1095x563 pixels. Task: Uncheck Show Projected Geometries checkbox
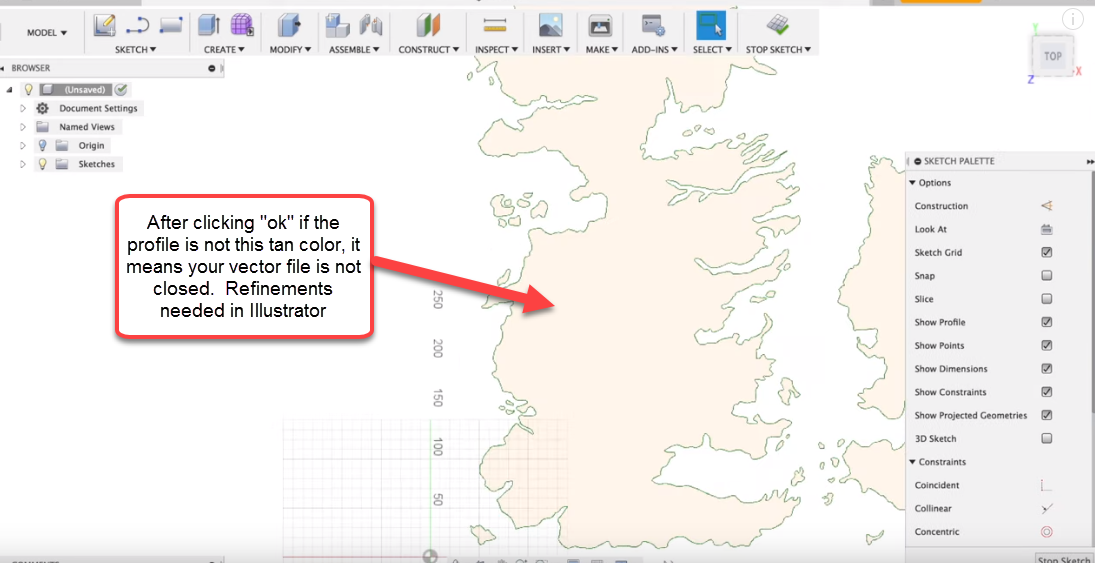1046,415
